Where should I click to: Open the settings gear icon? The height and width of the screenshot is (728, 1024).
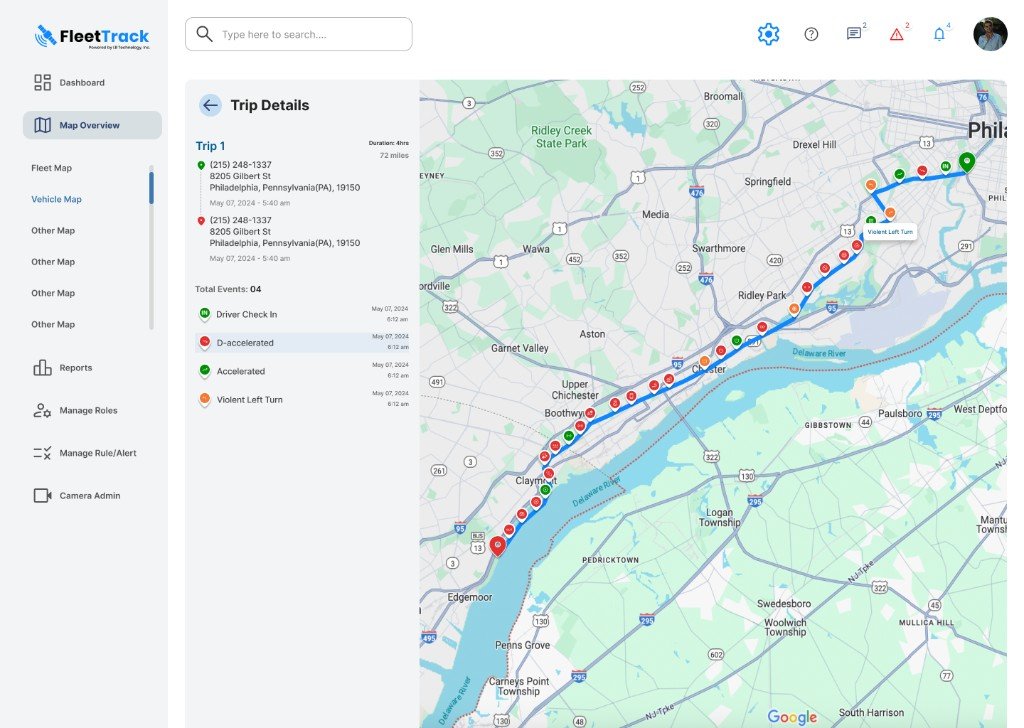768,34
